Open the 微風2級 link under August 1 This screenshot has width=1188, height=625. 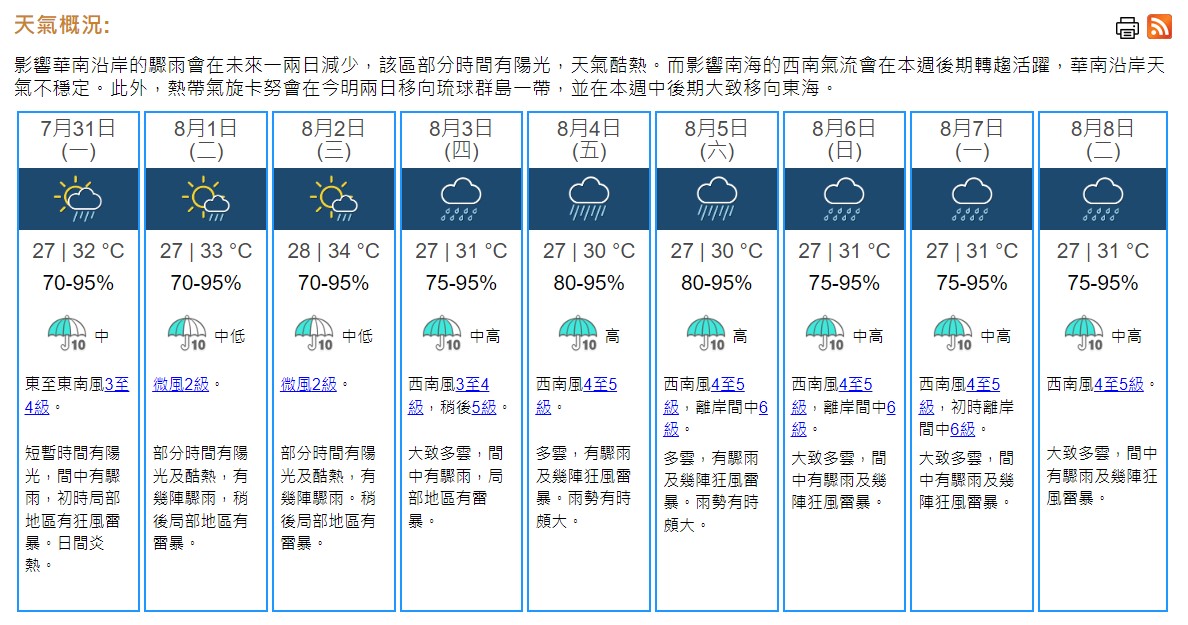(x=182, y=384)
